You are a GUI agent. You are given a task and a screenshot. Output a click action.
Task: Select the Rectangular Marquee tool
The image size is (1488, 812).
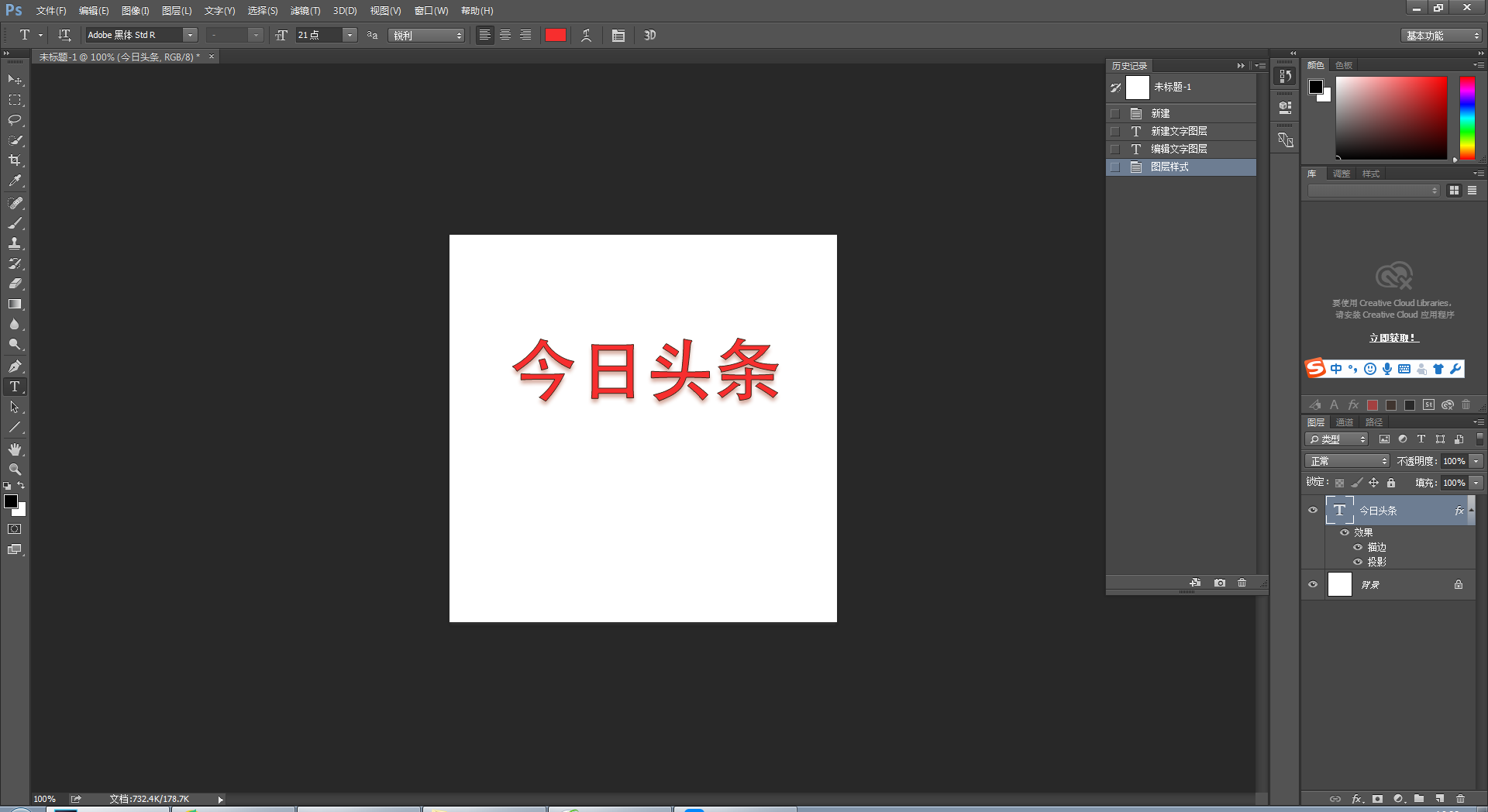click(x=15, y=100)
